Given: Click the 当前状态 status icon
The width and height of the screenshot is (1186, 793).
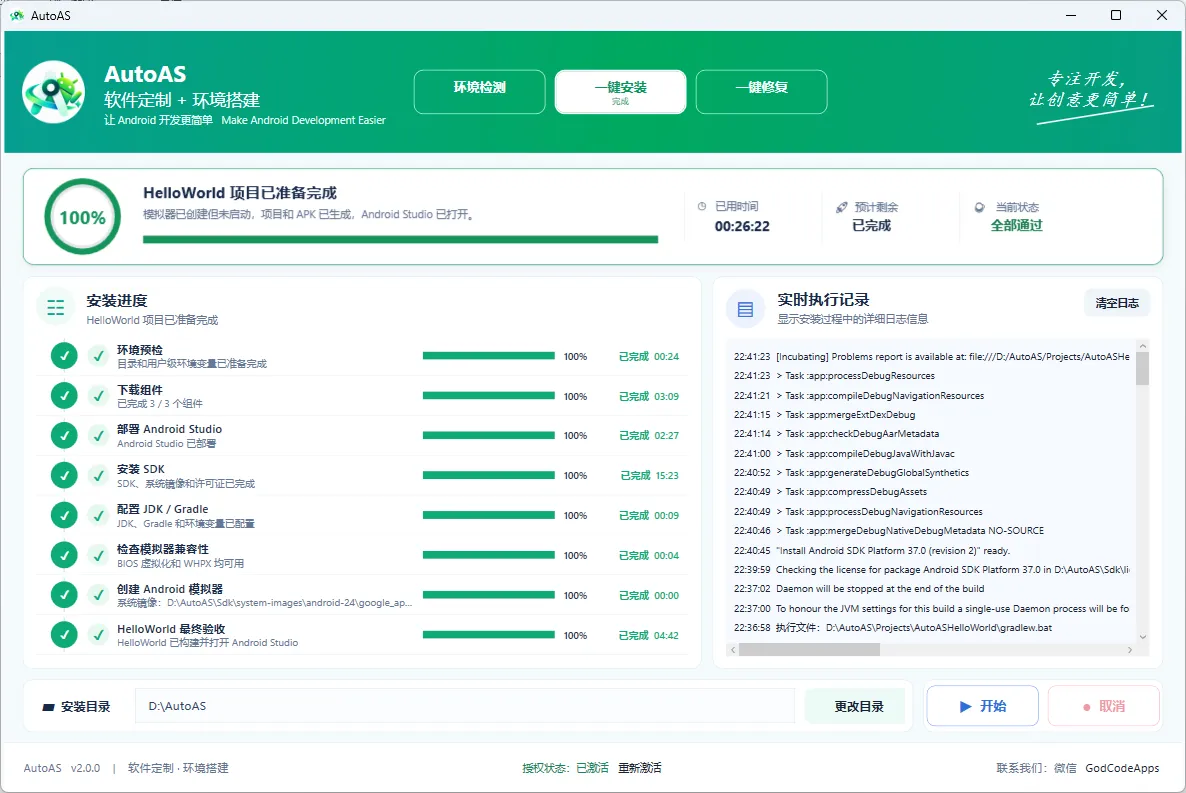Looking at the screenshot, I should point(980,207).
